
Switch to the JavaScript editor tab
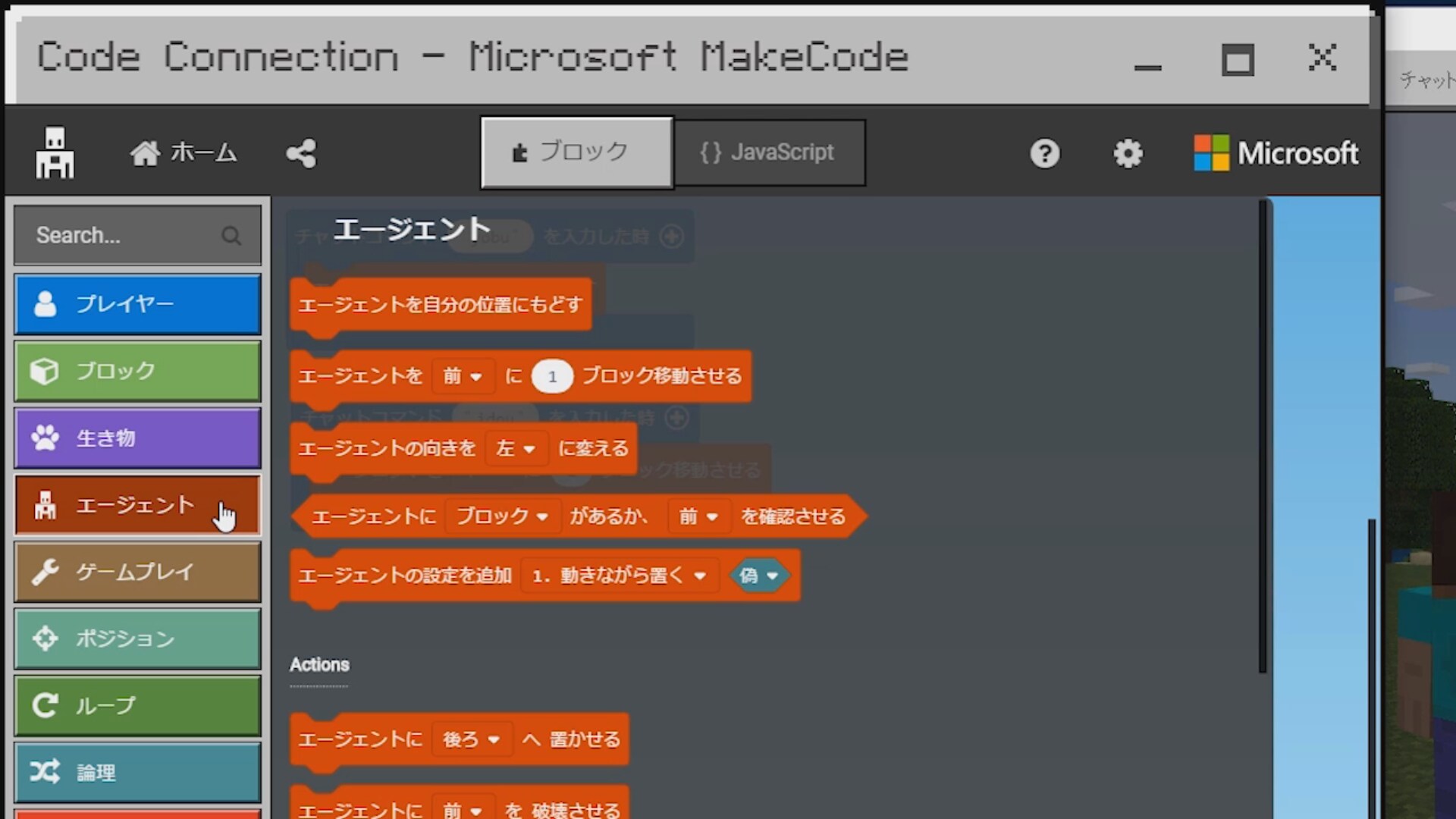pyautogui.click(x=770, y=152)
